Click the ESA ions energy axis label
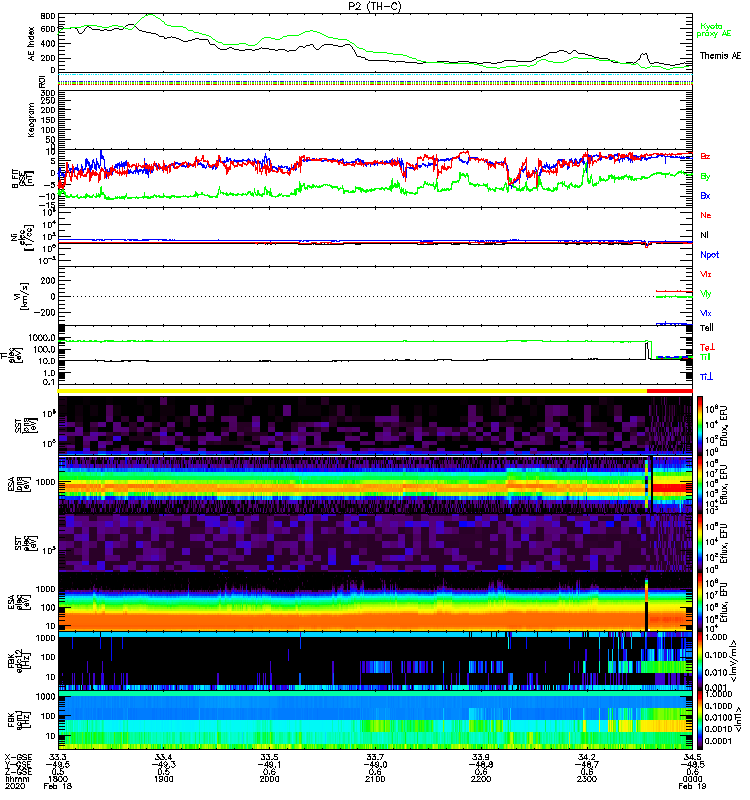 18,483
